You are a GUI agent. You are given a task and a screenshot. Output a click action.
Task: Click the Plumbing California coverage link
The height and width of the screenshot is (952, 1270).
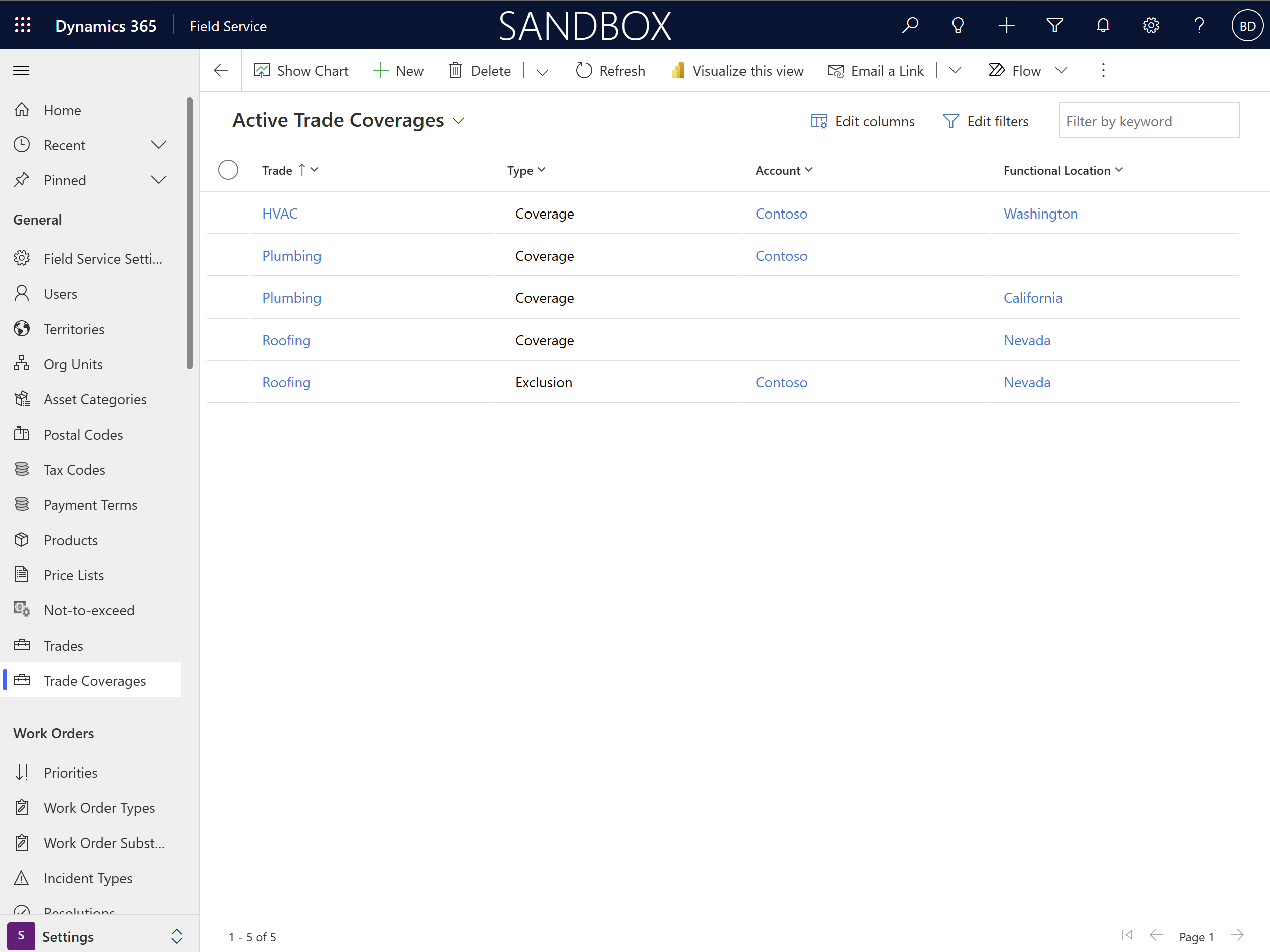pyautogui.click(x=291, y=297)
